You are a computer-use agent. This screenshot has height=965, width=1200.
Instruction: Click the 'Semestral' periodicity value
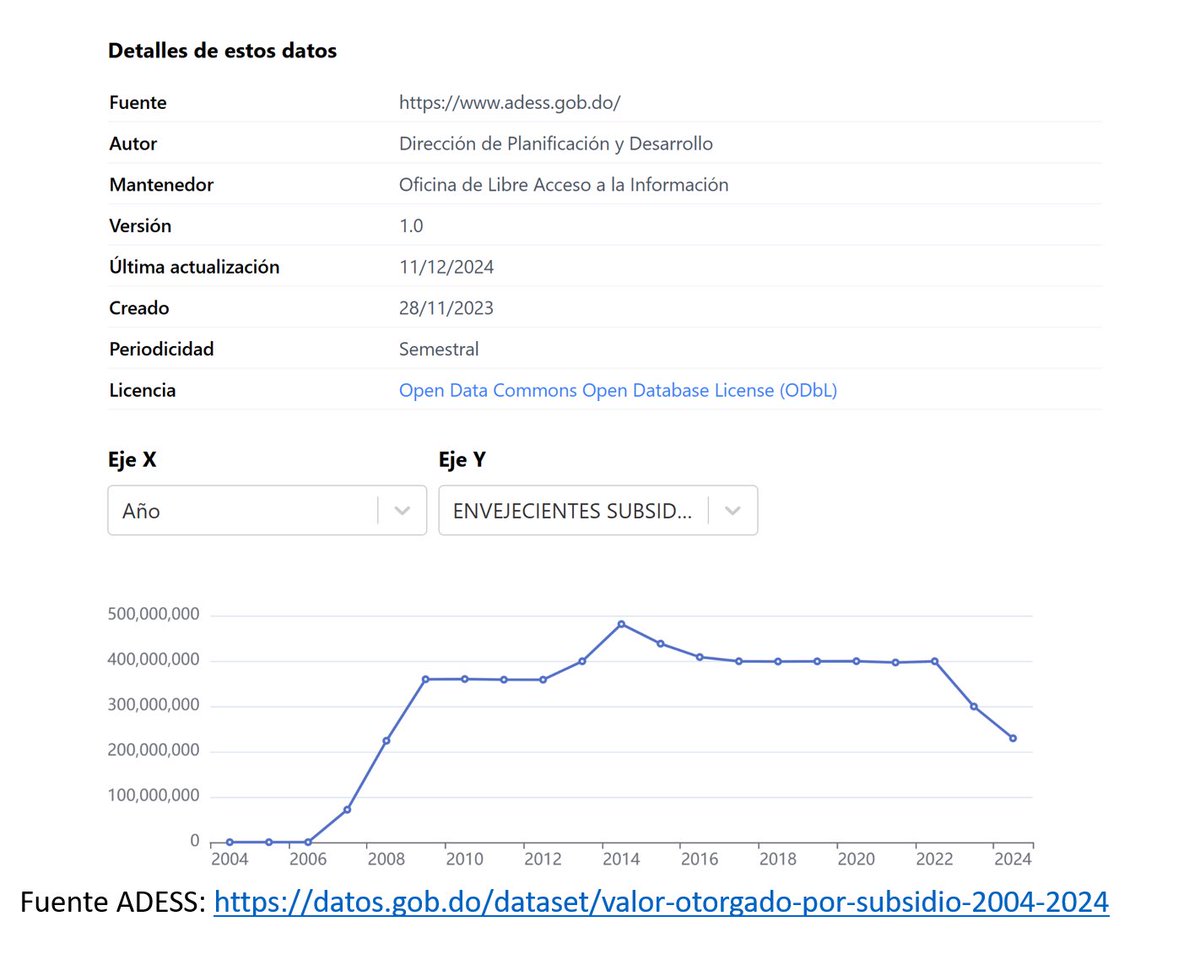click(439, 349)
